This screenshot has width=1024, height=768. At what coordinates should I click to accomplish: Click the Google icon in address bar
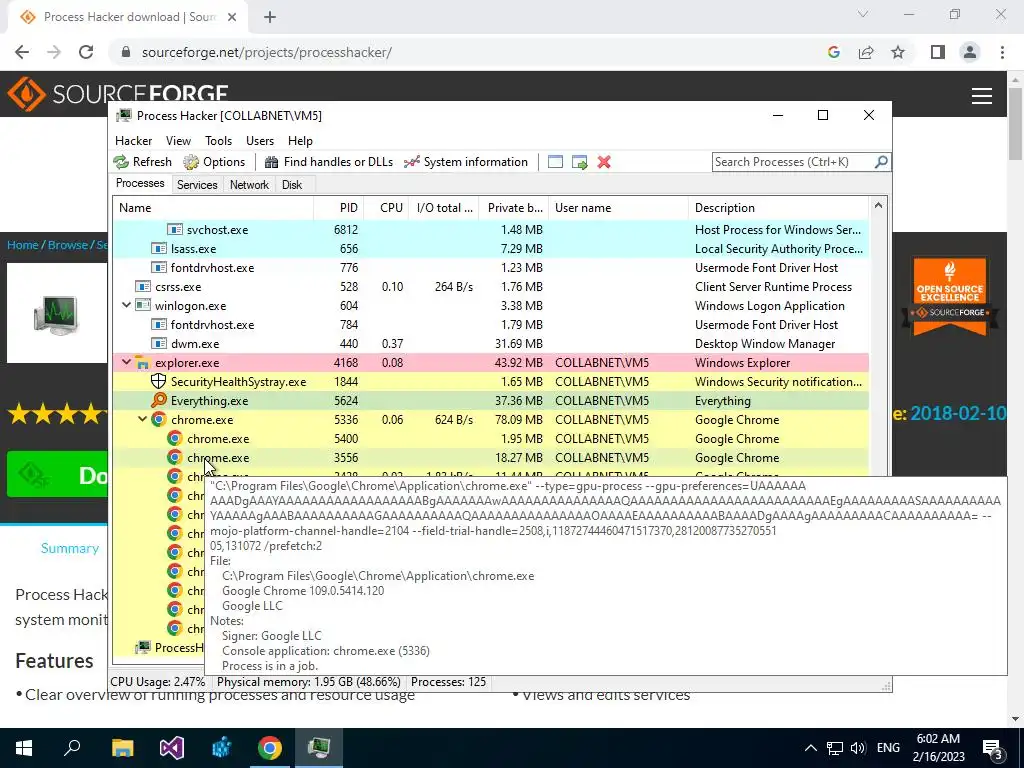[834, 52]
